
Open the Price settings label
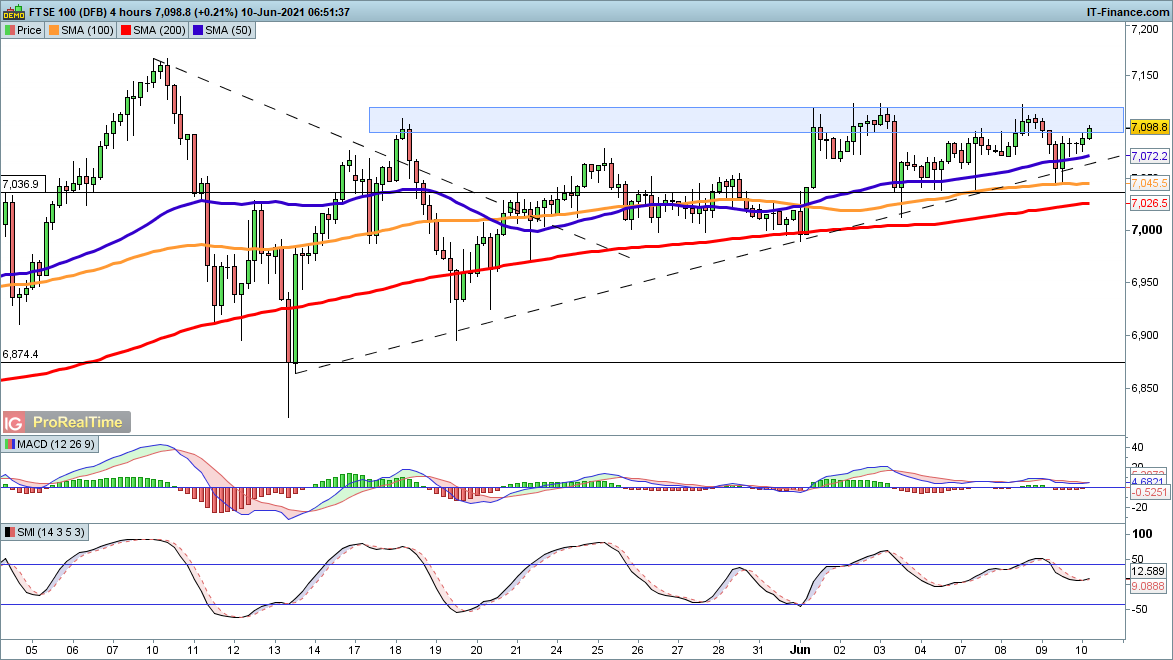click(29, 30)
